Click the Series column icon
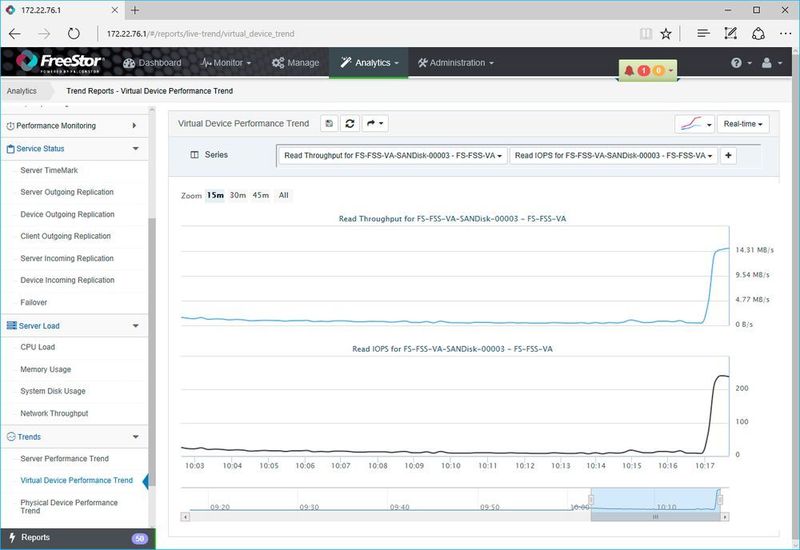 tap(194, 155)
